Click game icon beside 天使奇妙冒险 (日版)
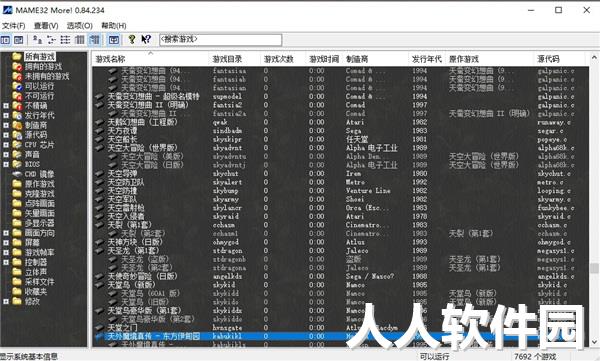The image size is (600, 361). pyautogui.click(x=99, y=276)
